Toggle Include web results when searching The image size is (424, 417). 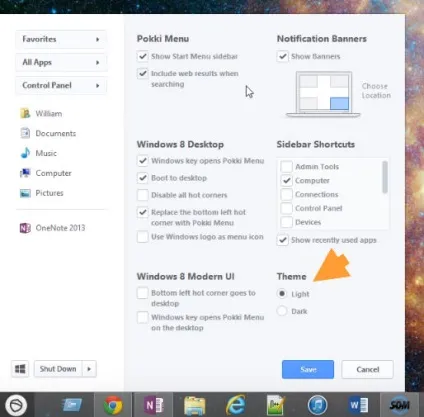tap(143, 73)
